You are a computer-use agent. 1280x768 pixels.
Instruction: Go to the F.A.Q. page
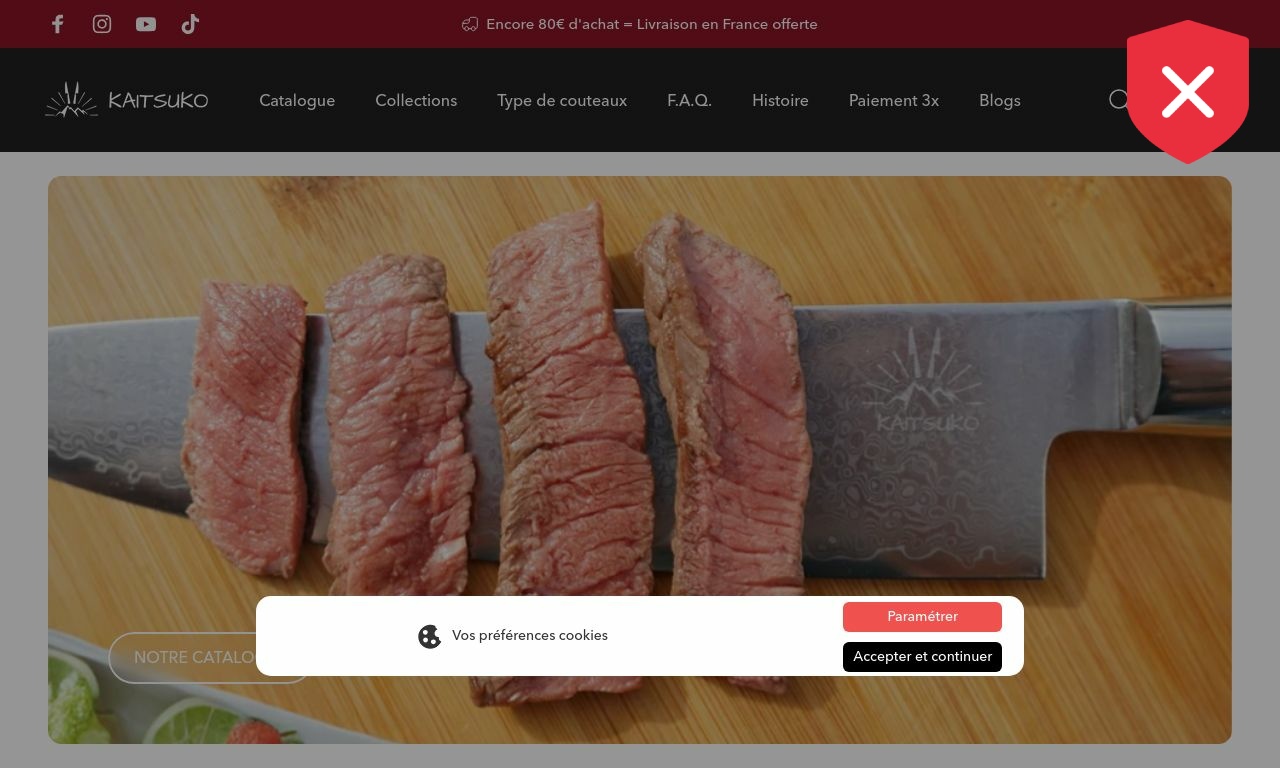pos(689,100)
